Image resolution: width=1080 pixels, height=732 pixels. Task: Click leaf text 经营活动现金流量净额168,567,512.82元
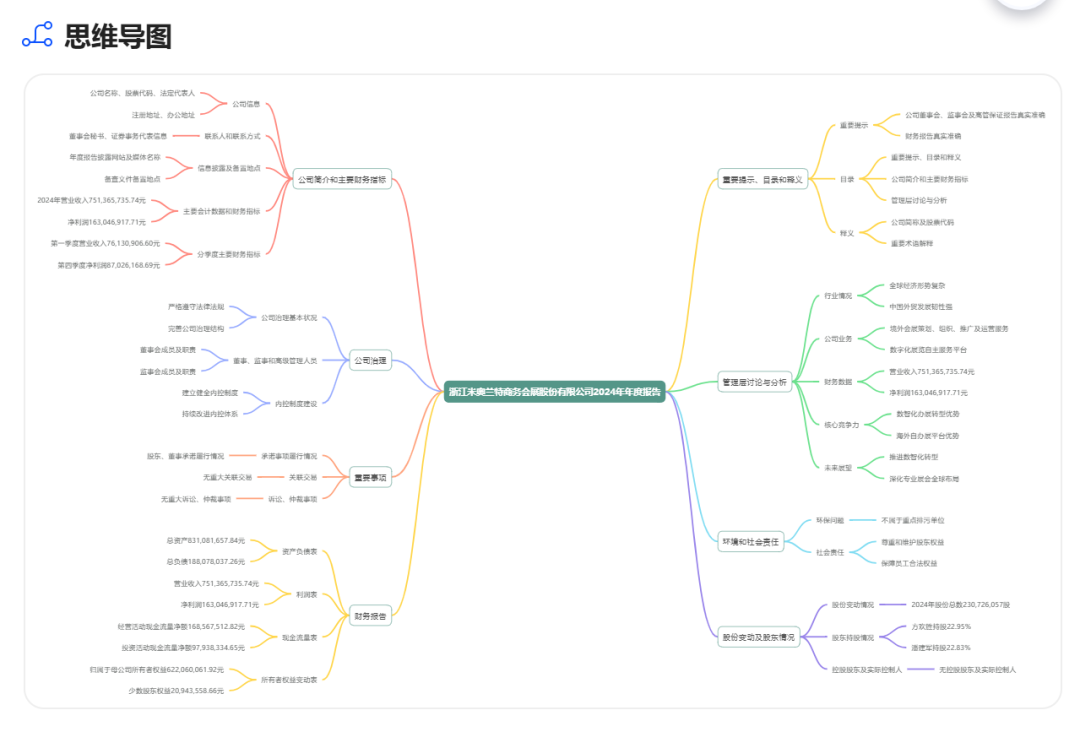click(x=181, y=627)
